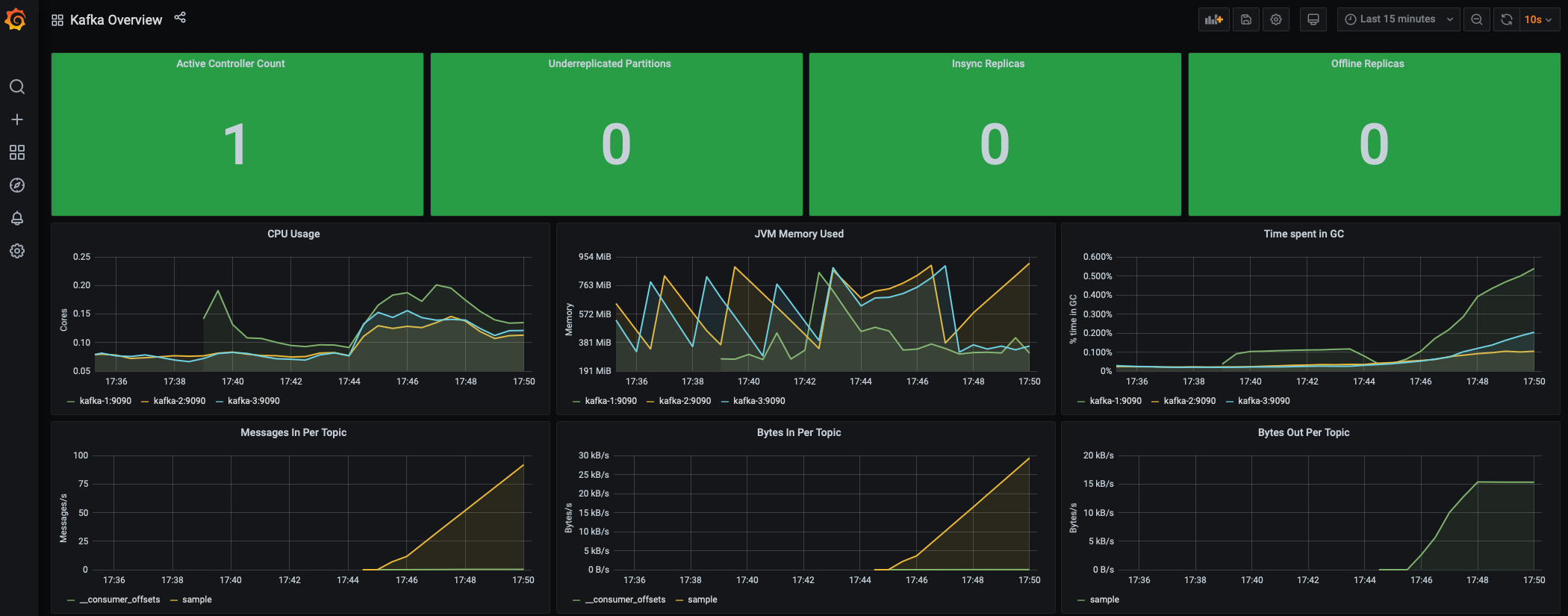Click the share dashboard icon next to title

pyautogui.click(x=180, y=17)
